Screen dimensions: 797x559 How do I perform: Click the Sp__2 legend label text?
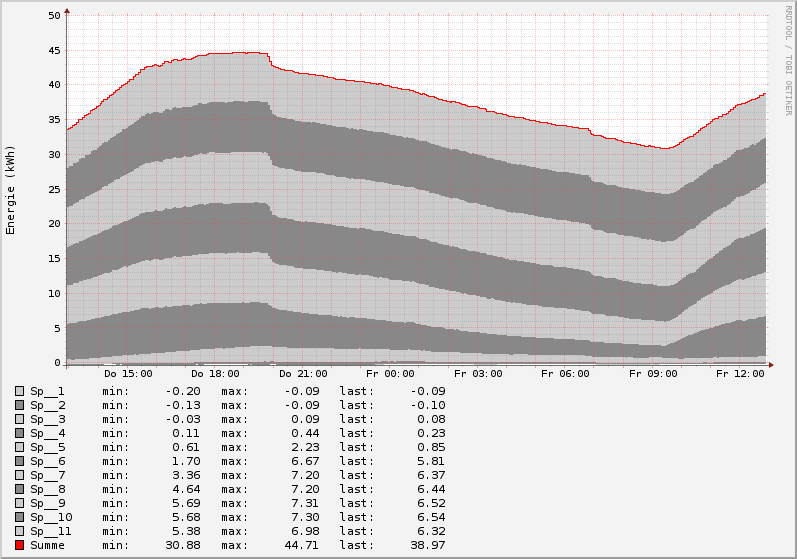[47, 405]
